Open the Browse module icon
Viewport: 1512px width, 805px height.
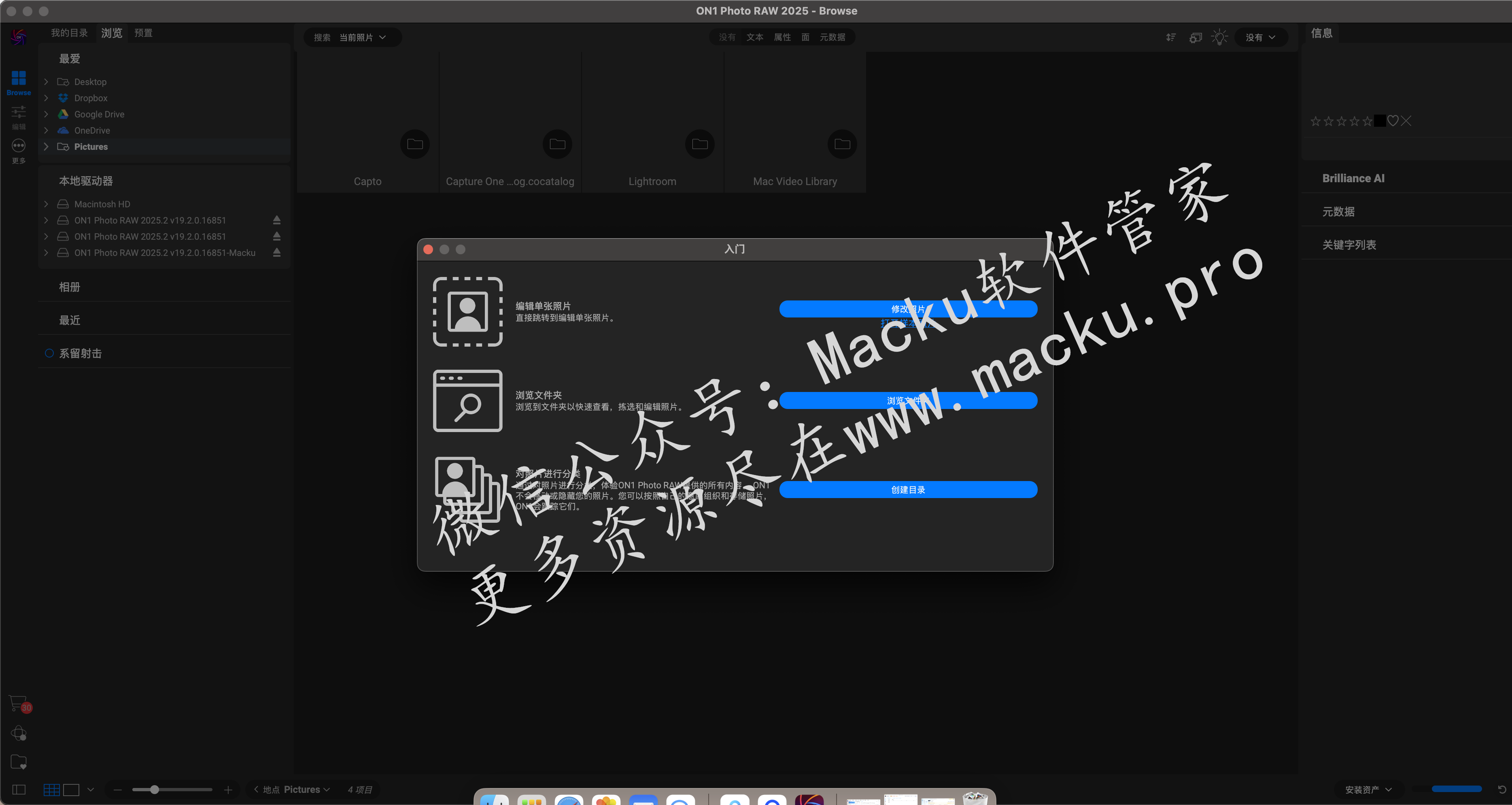[19, 83]
